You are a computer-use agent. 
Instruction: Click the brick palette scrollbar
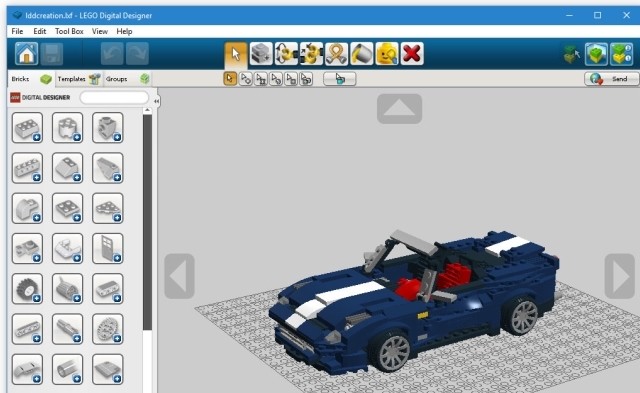pos(147,222)
